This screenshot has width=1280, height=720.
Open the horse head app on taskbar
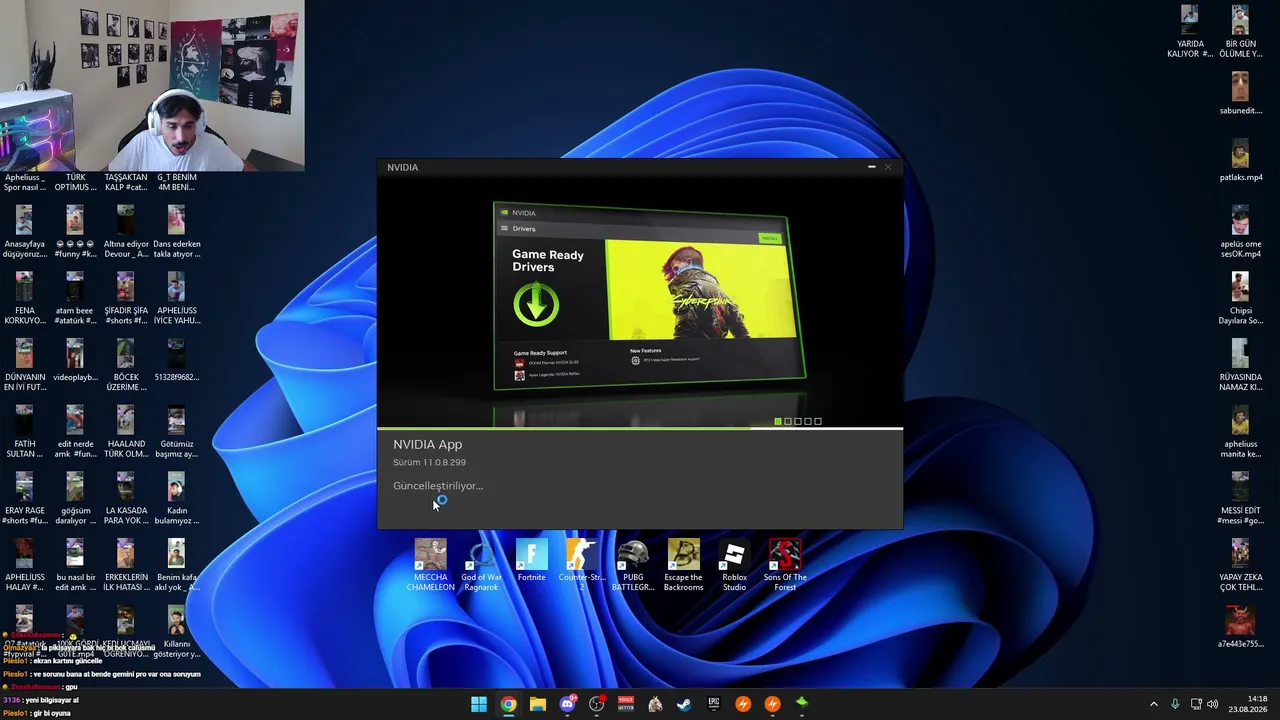click(x=655, y=704)
